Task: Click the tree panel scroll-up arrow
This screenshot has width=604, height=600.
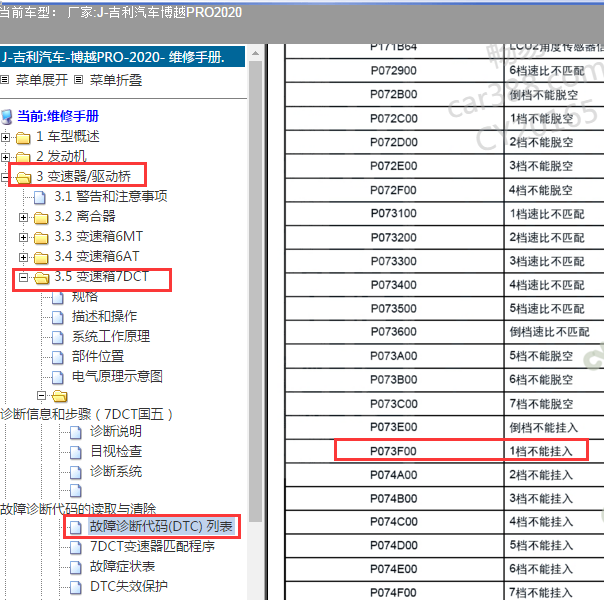Action: [255, 53]
